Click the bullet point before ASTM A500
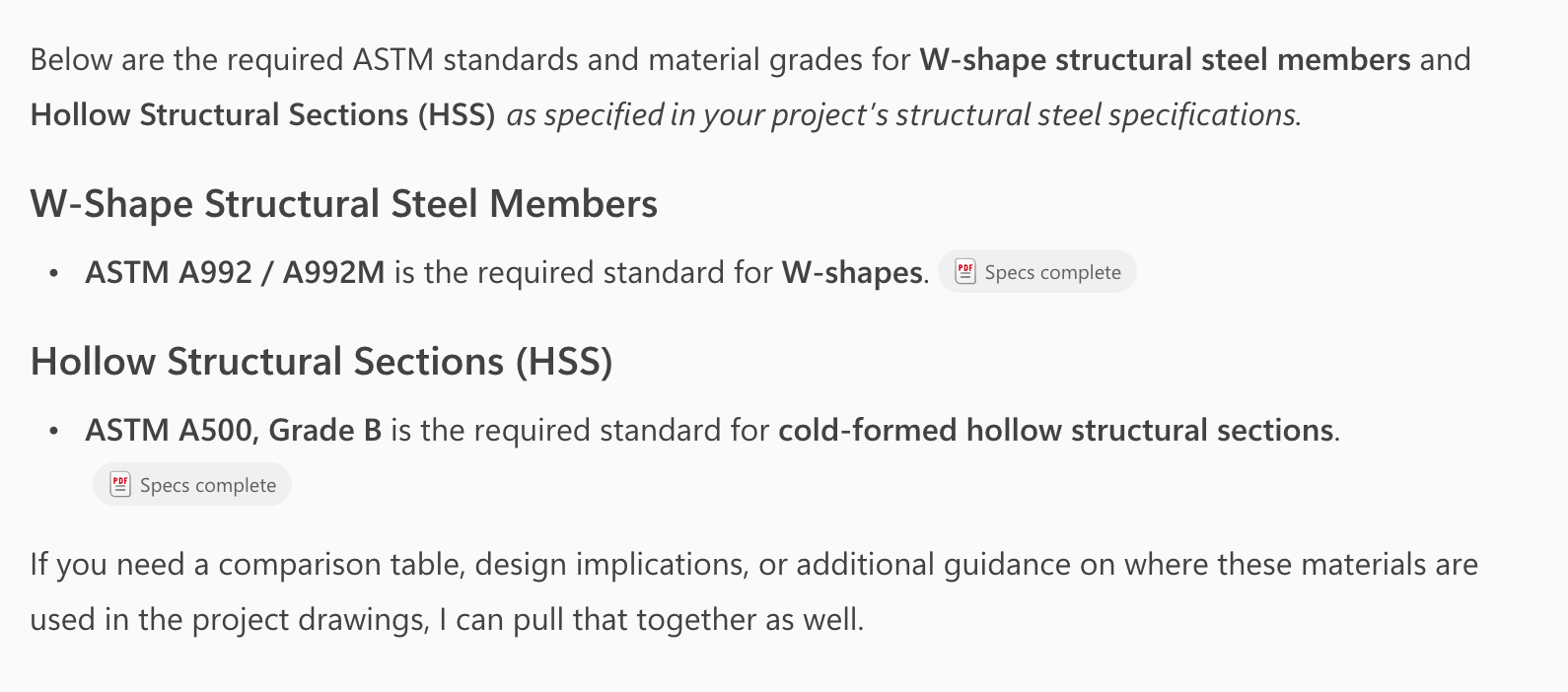 tap(53, 431)
